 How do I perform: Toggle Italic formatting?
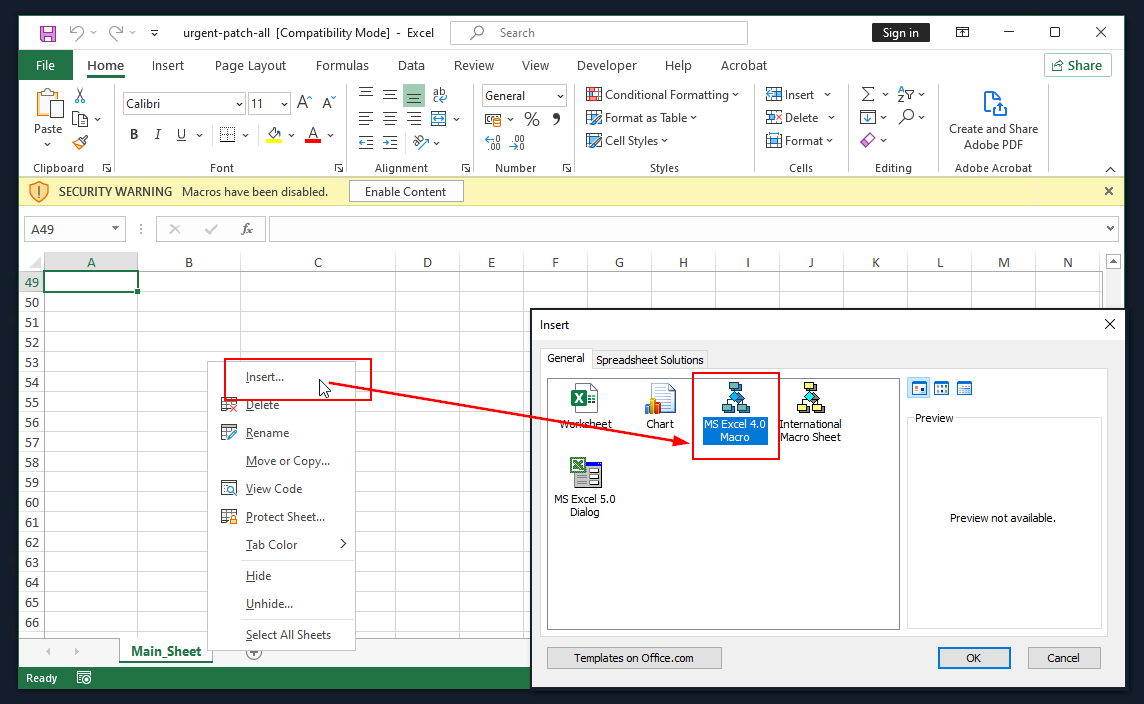[158, 135]
